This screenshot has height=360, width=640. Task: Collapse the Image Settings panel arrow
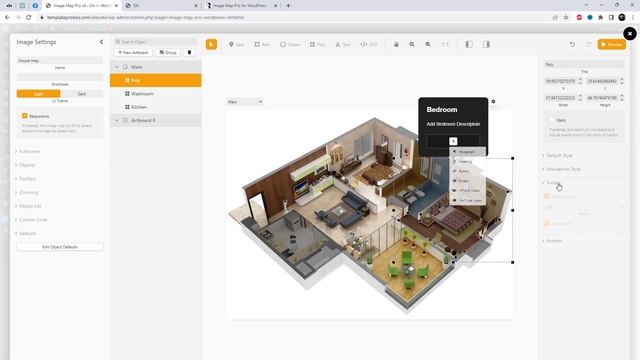pyautogui.click(x=101, y=42)
